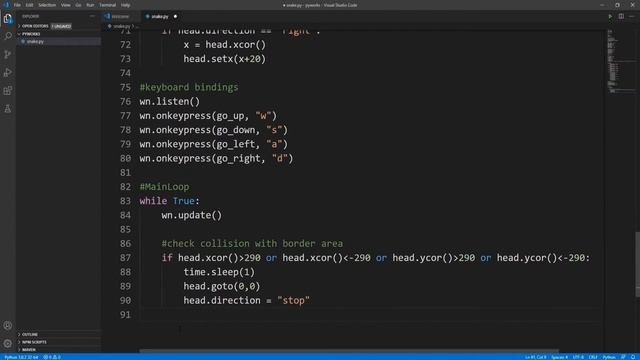Image resolution: width=640 pixels, height=360 pixels.
Task: Open the Extensions view
Action: pos(8,91)
